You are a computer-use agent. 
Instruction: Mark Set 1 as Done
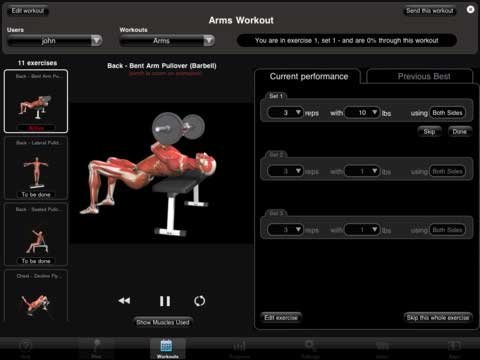[x=459, y=132]
